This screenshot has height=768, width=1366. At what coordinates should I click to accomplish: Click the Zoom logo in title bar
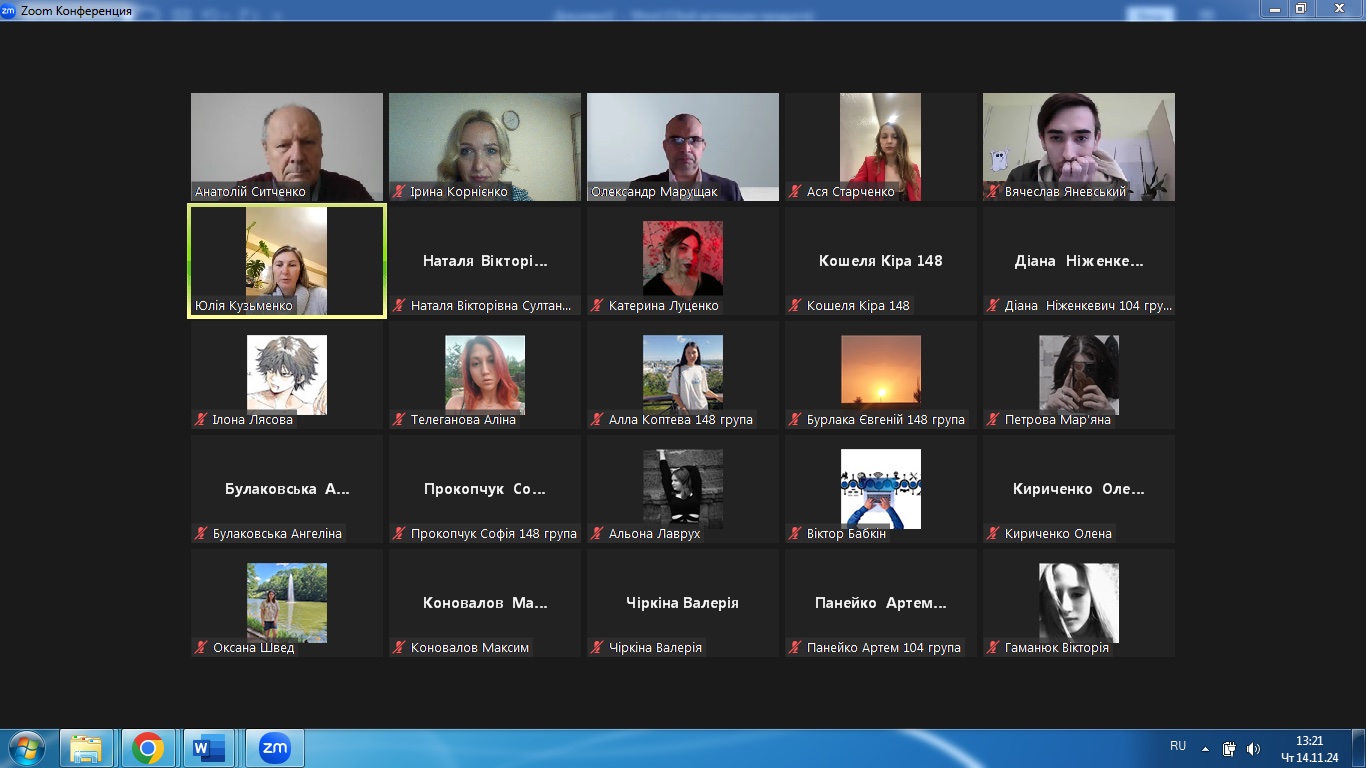[x=9, y=10]
